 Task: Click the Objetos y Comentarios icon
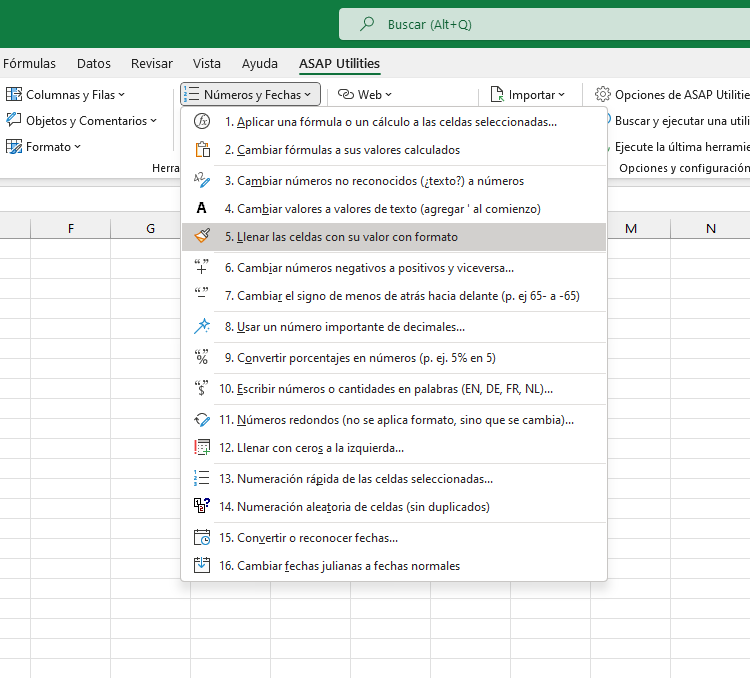point(14,120)
